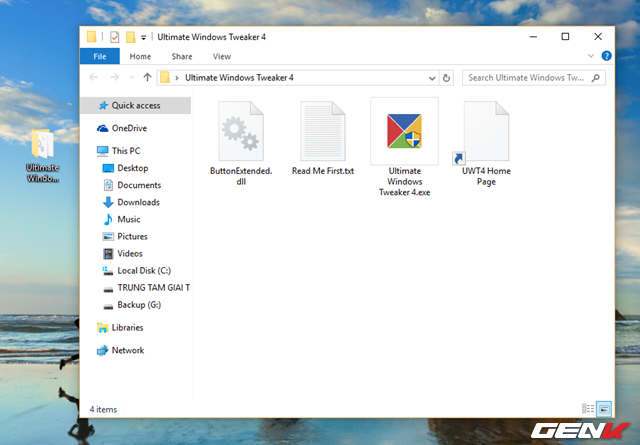
Task: Switch to the Share ribbon tab
Action: click(x=182, y=56)
